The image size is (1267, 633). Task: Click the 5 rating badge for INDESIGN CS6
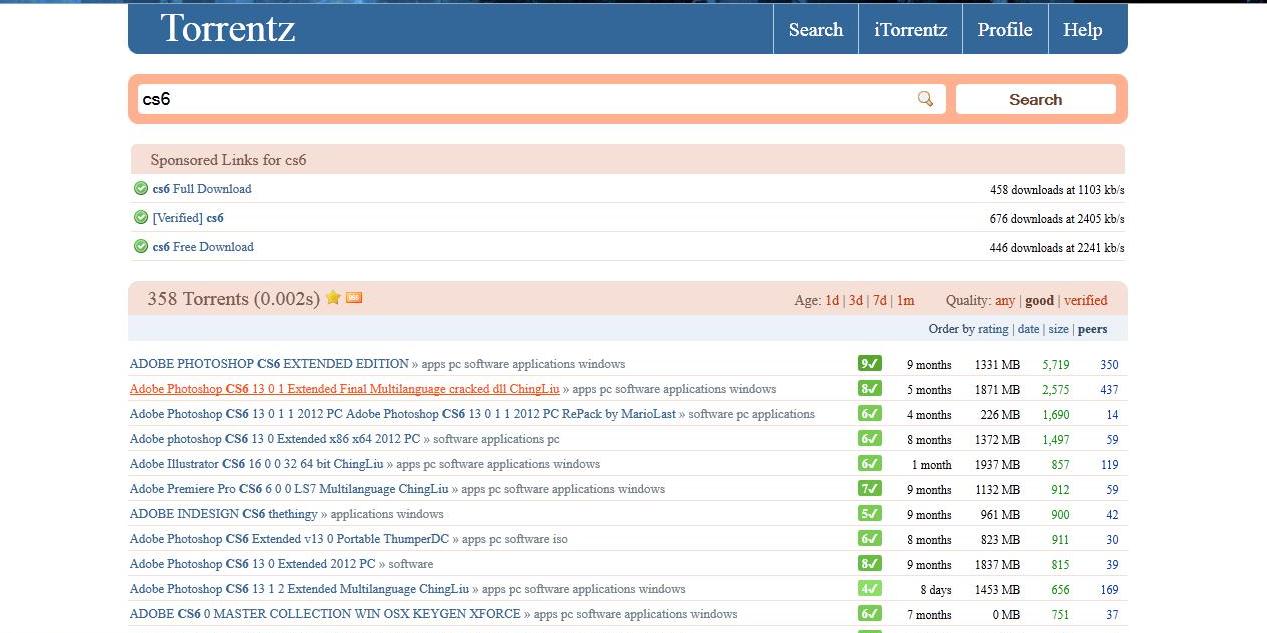[x=869, y=514]
